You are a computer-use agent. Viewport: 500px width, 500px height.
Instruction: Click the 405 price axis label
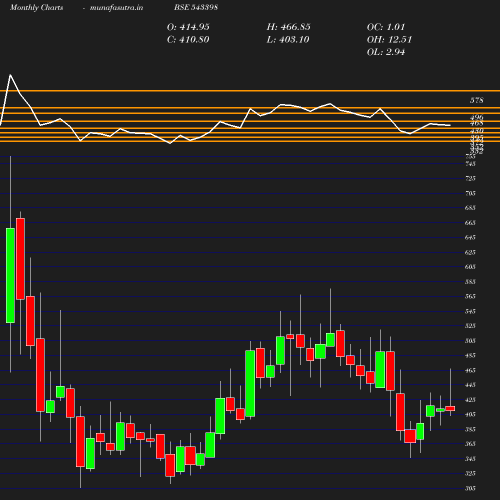(x=470, y=414)
